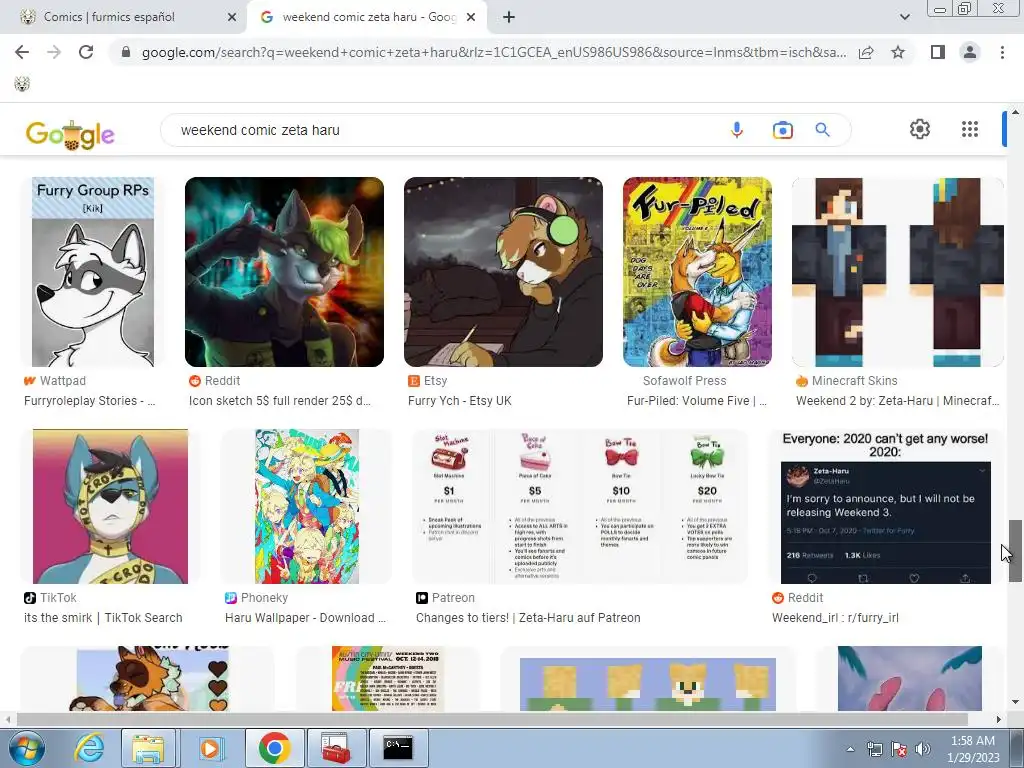
Task: Select the weekend comic zeta haru tab
Action: [366, 18]
